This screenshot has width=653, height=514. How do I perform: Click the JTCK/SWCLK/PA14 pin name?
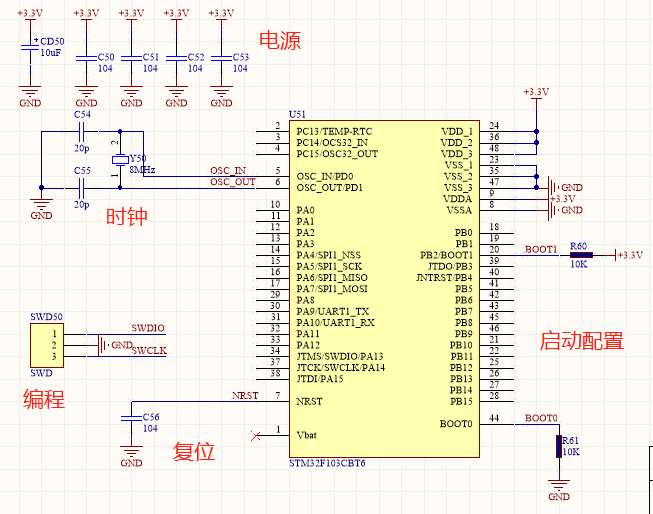point(341,368)
